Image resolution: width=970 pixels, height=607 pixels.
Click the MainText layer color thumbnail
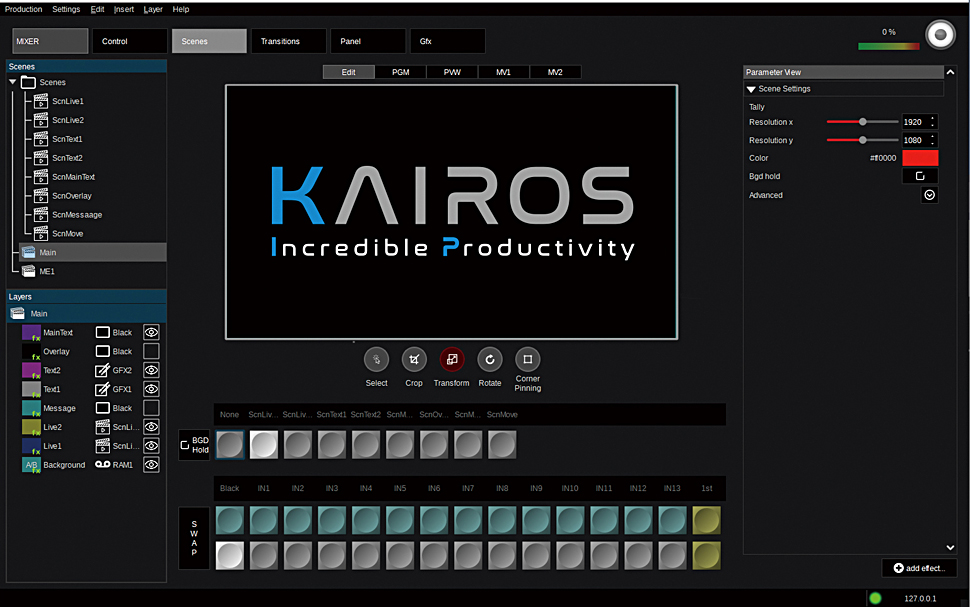click(x=32, y=332)
